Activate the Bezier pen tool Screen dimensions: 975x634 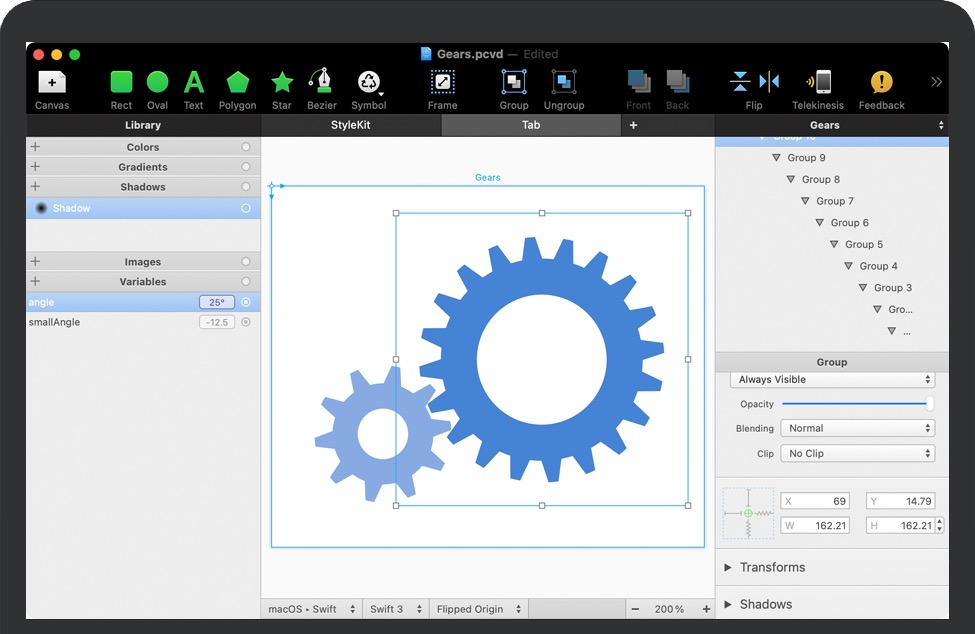coord(321,83)
